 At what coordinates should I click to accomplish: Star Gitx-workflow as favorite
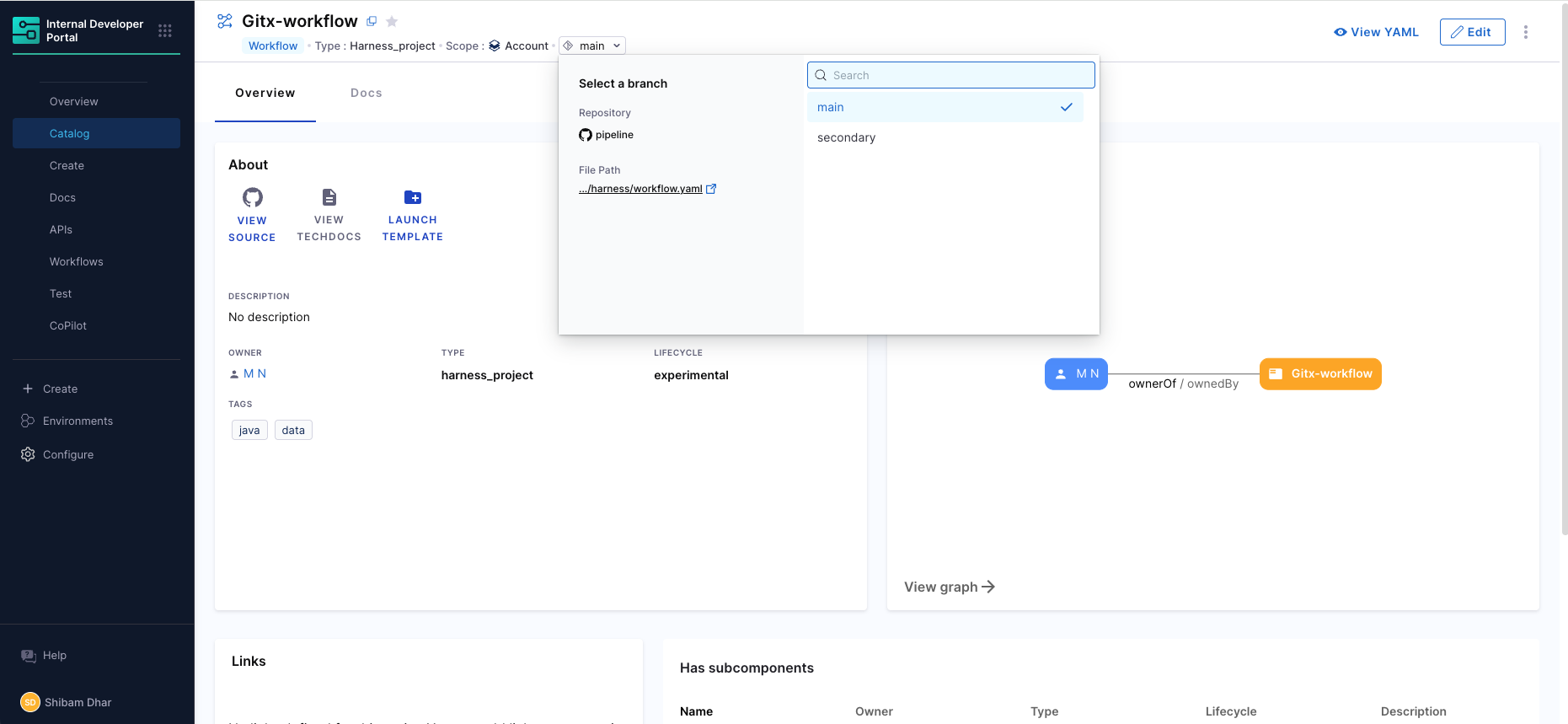coord(392,22)
